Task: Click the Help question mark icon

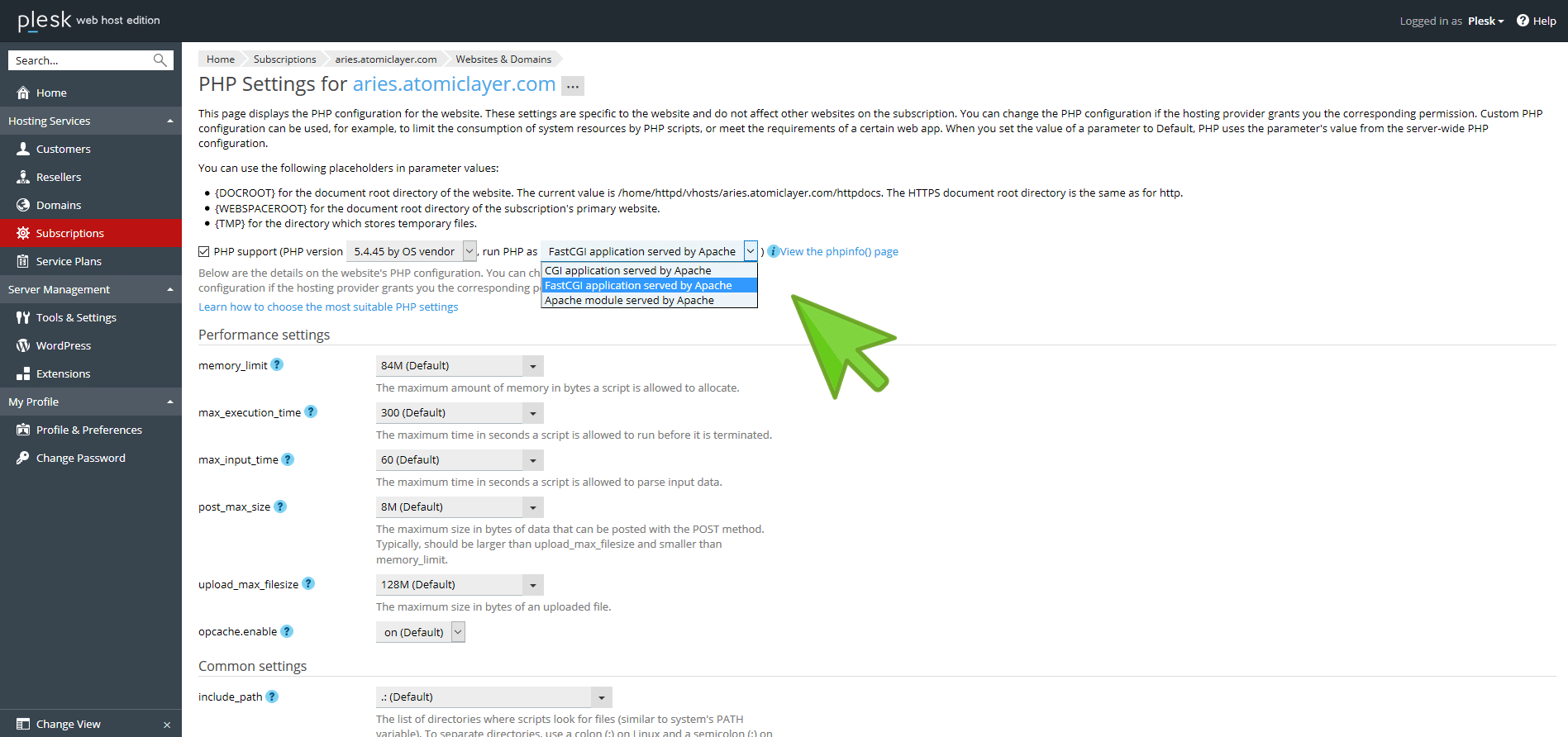Action: click(1523, 21)
